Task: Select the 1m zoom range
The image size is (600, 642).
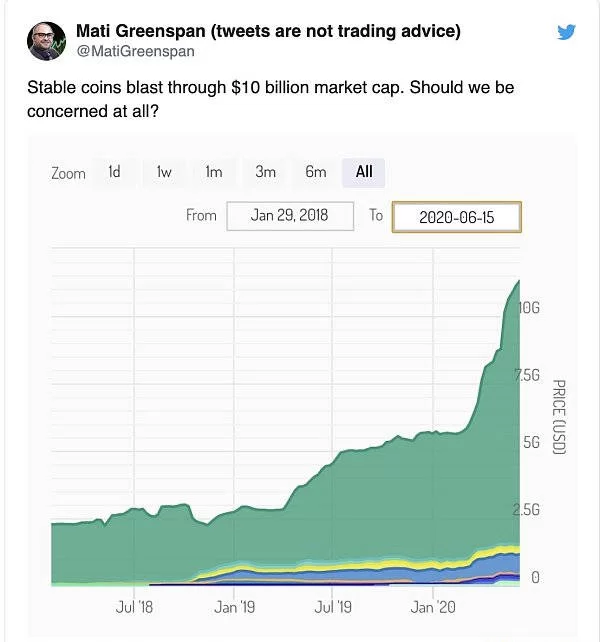Action: [x=214, y=172]
